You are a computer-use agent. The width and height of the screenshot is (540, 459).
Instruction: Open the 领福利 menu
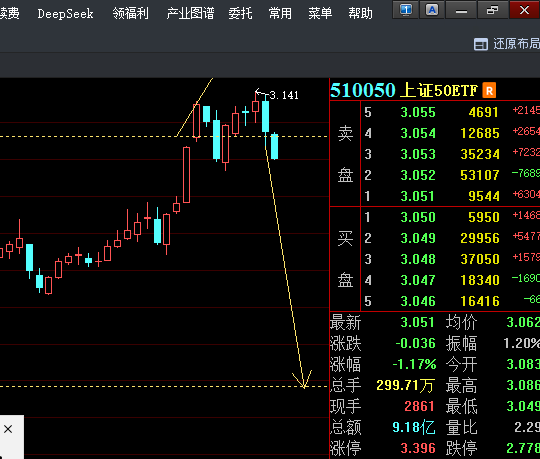131,14
